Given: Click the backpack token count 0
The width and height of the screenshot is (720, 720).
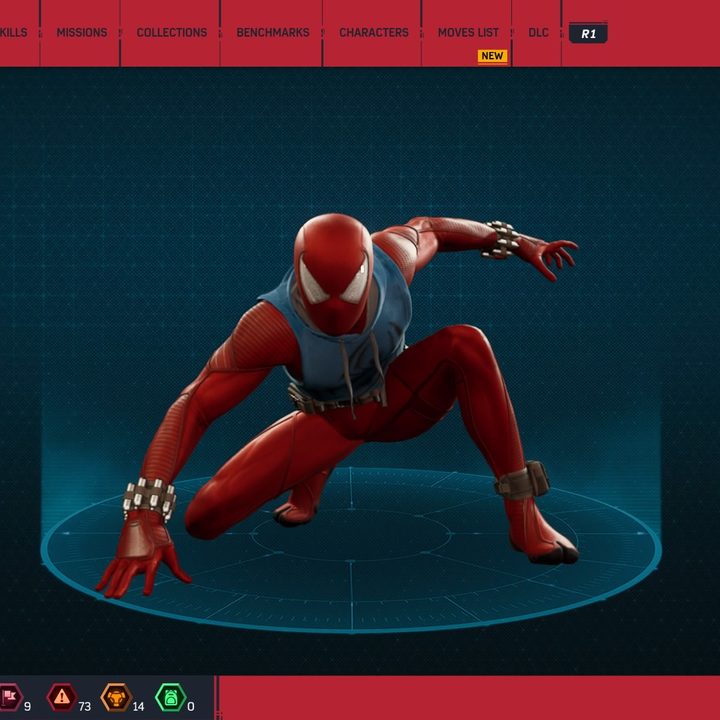Looking at the screenshot, I should coord(191,706).
